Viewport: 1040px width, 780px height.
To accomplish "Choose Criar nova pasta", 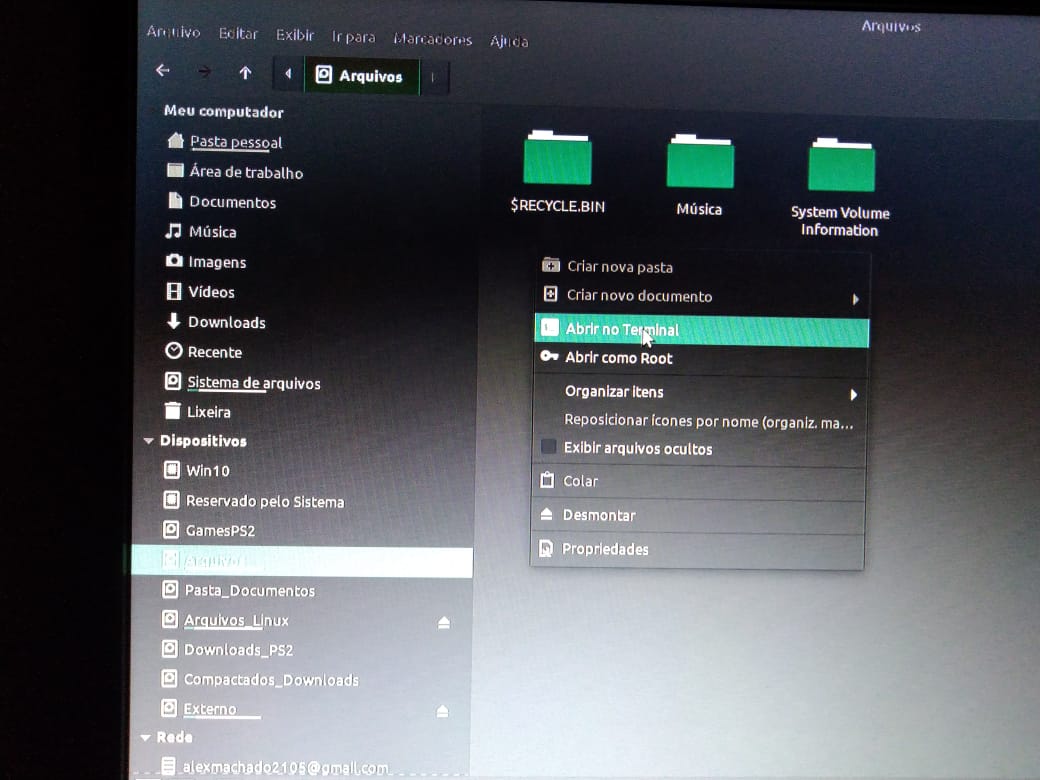I will (x=702, y=267).
